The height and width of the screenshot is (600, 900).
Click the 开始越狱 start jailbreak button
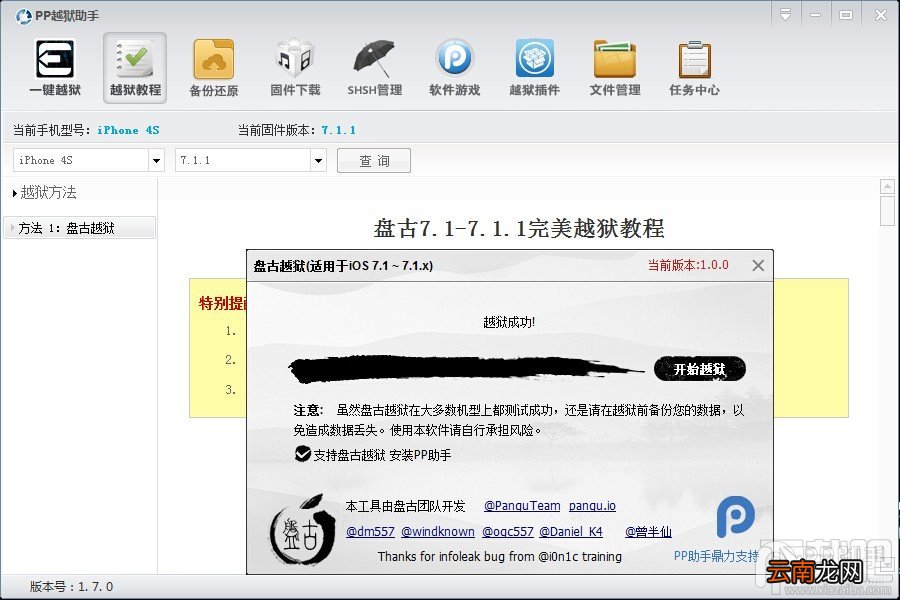[700, 369]
